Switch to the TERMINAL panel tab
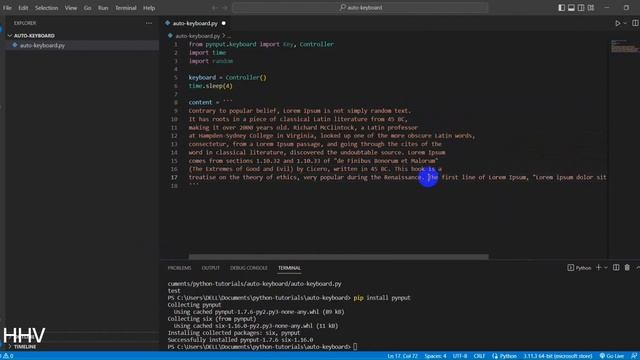Viewport: 640px width, 360px height. [289, 268]
